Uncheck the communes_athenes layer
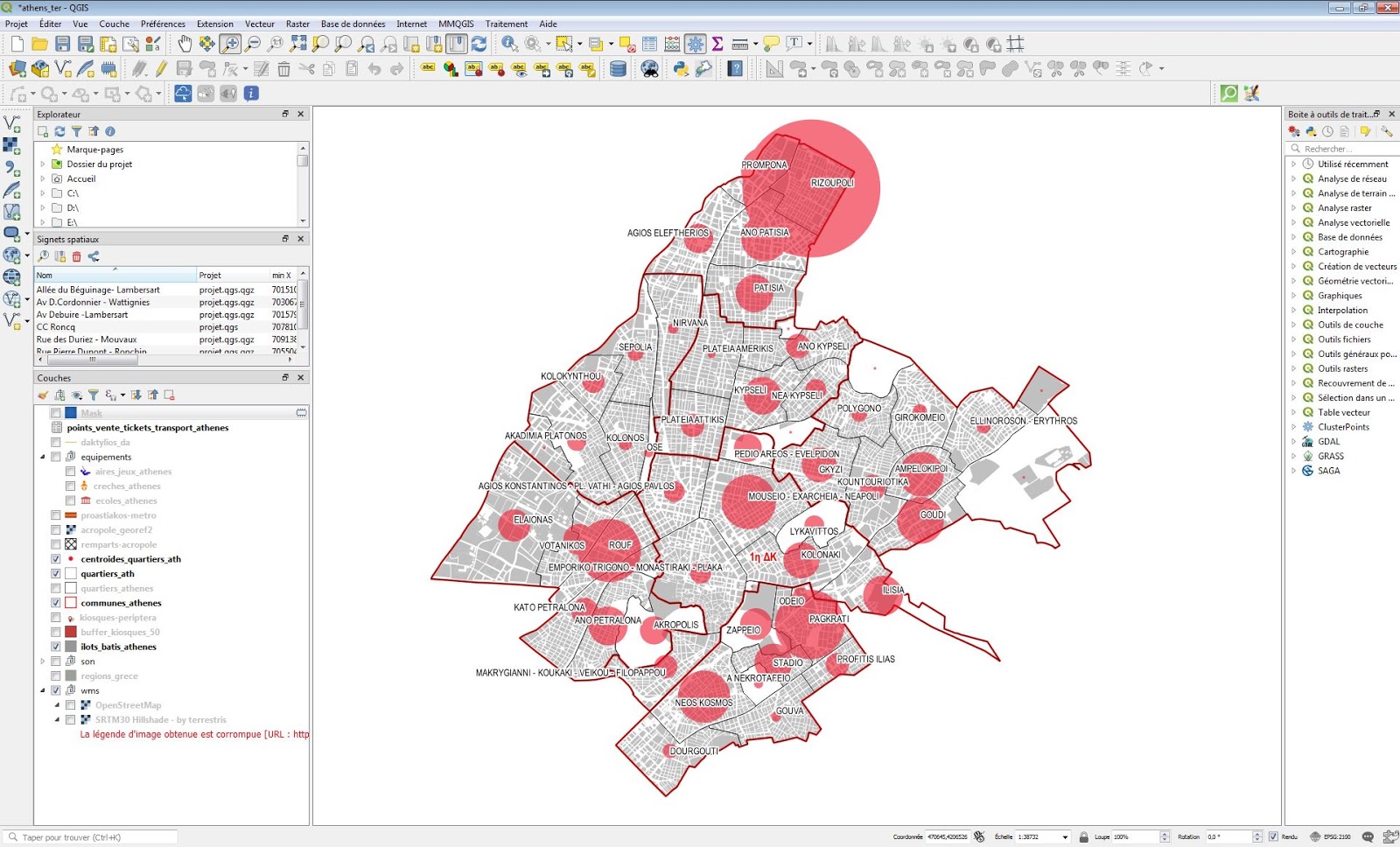 tap(56, 603)
